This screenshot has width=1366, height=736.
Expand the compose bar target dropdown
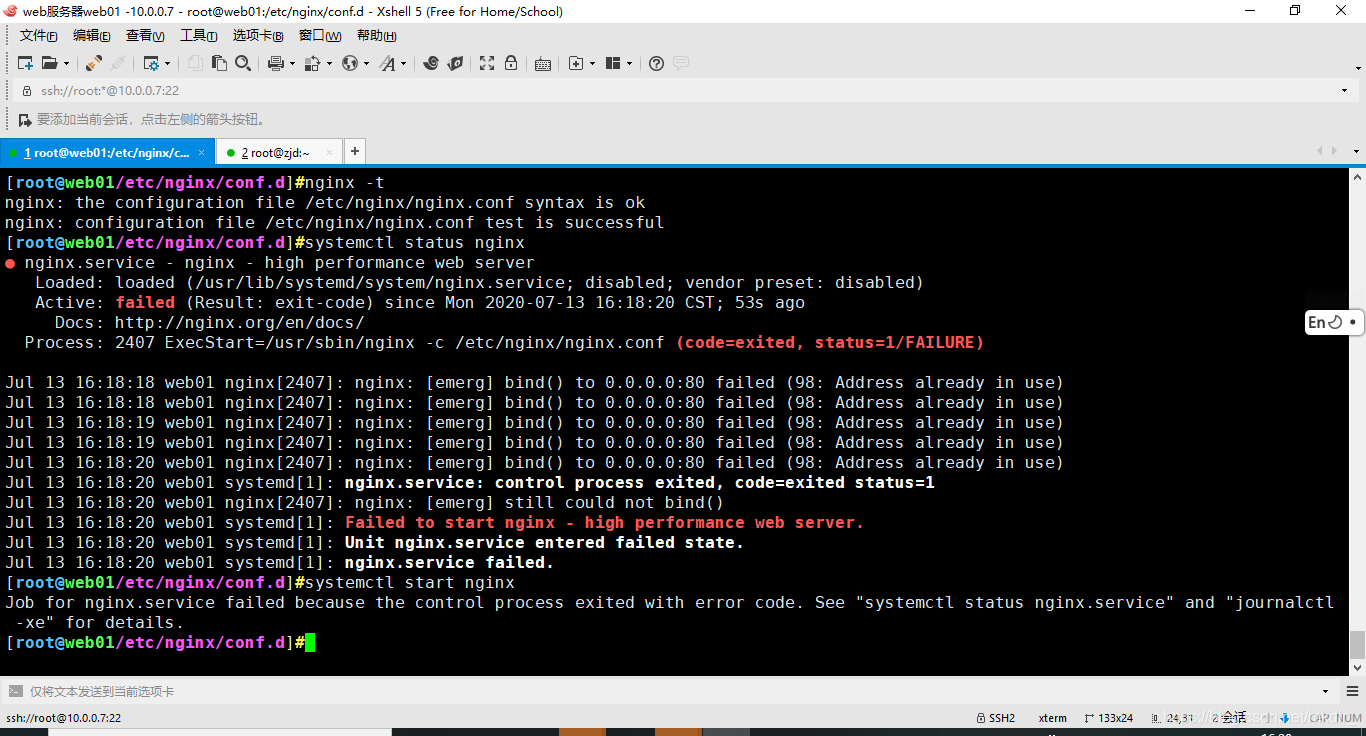[1326, 691]
